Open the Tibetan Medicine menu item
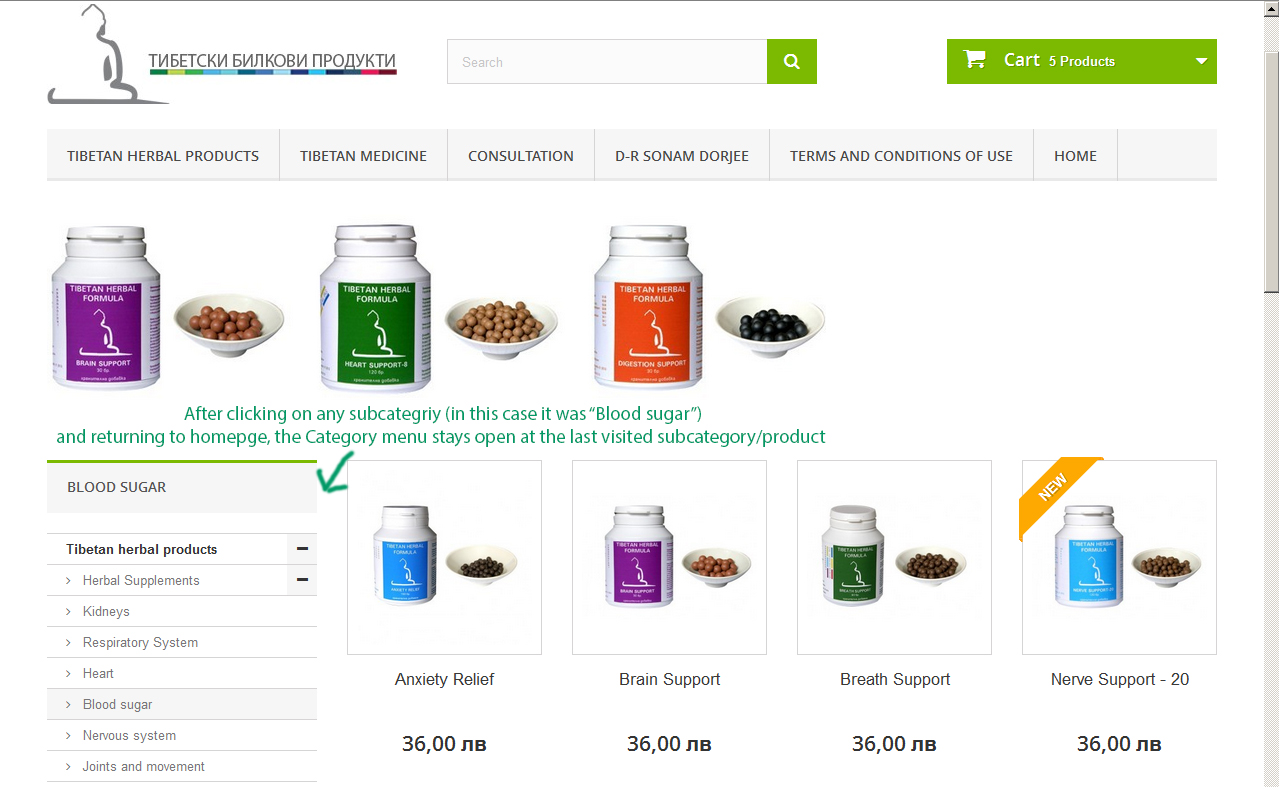Viewport: 1279px width, 787px height. tap(363, 156)
